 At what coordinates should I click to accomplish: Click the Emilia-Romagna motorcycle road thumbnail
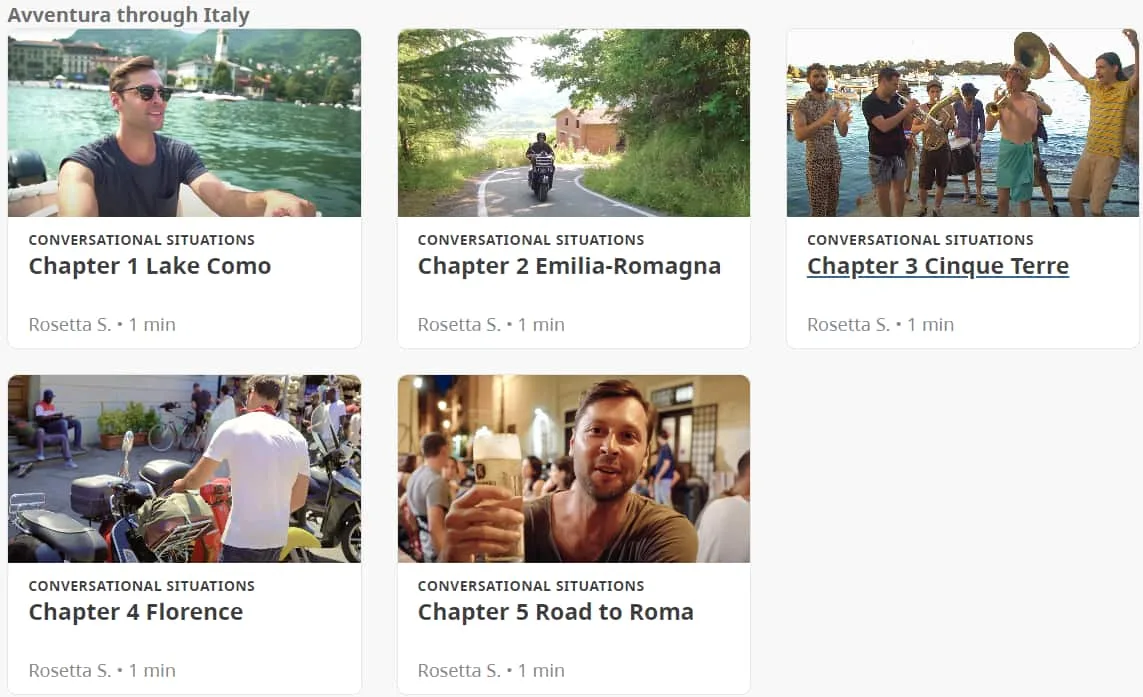[x=573, y=123]
